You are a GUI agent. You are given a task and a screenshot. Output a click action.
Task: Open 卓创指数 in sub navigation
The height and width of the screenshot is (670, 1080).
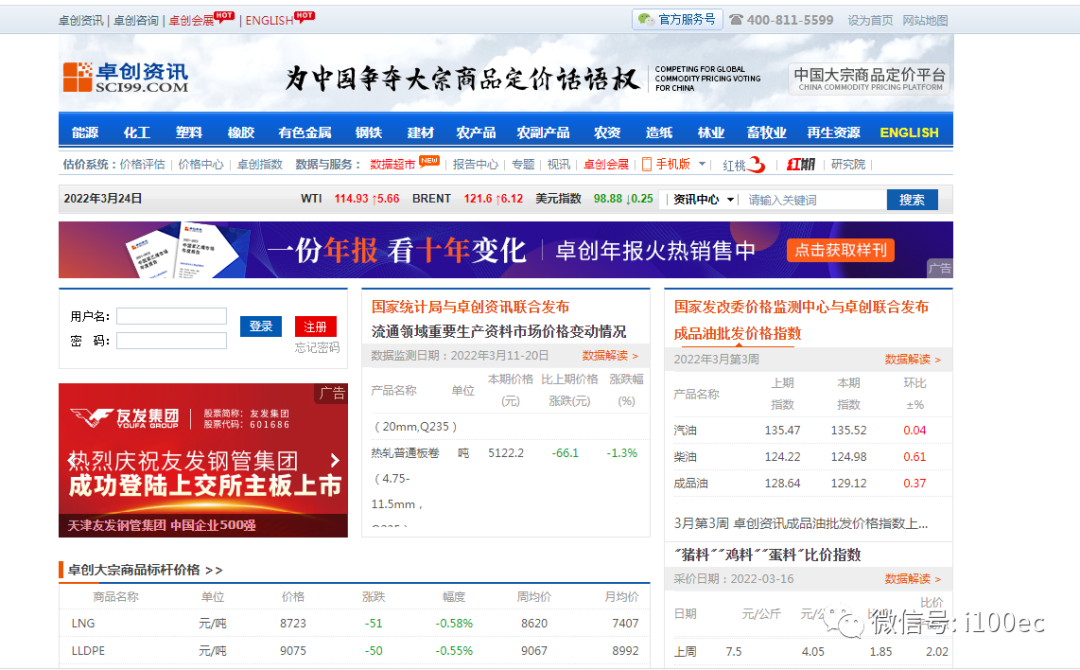click(260, 164)
